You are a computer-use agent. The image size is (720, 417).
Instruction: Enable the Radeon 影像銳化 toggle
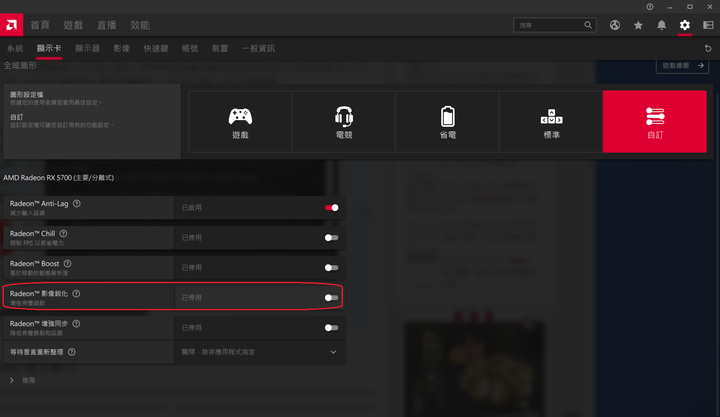click(x=332, y=298)
